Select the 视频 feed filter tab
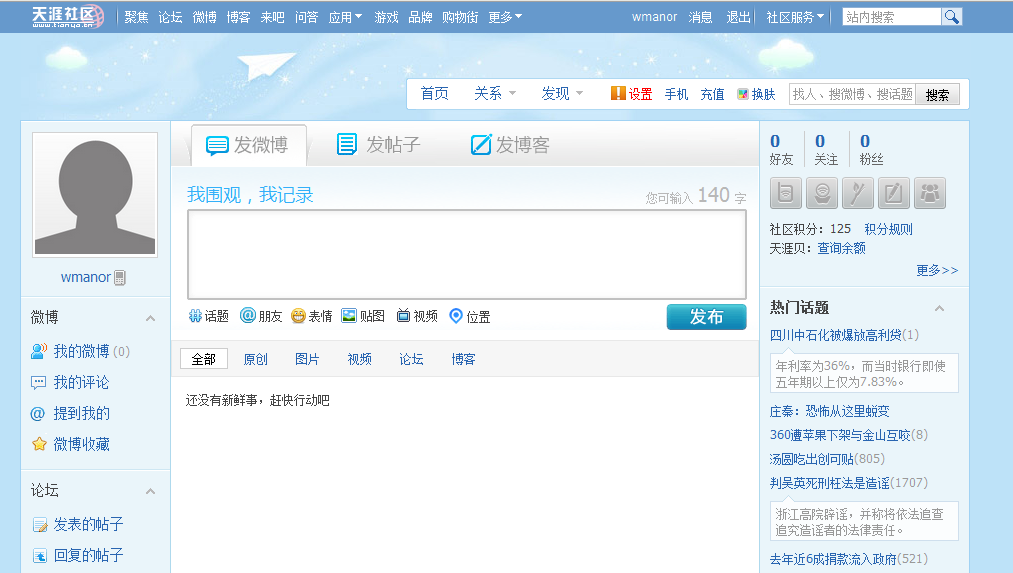 359,359
